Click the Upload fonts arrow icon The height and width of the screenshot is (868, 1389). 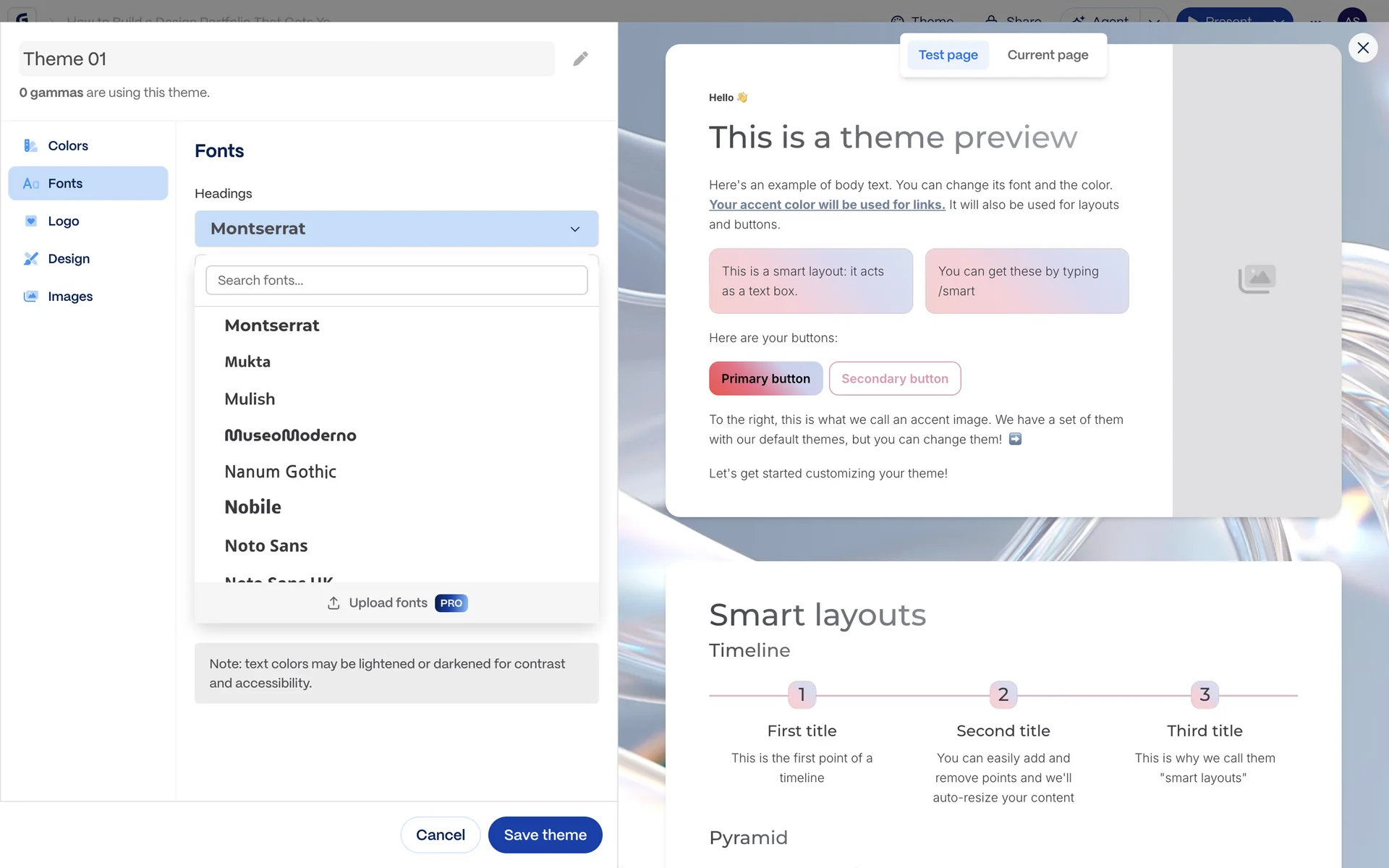pos(334,603)
